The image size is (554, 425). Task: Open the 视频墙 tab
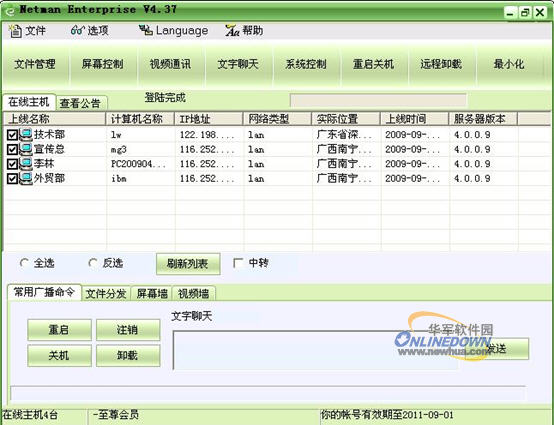click(x=194, y=294)
